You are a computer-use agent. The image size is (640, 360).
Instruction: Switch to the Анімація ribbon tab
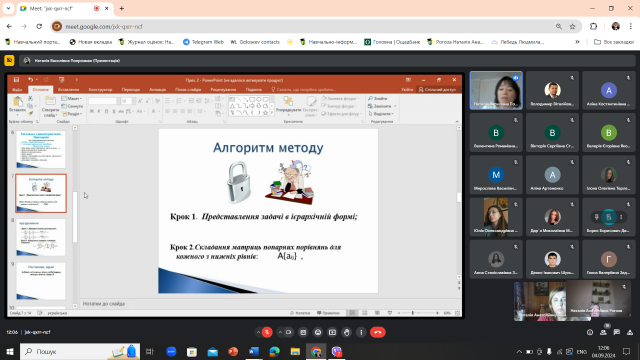click(158, 89)
